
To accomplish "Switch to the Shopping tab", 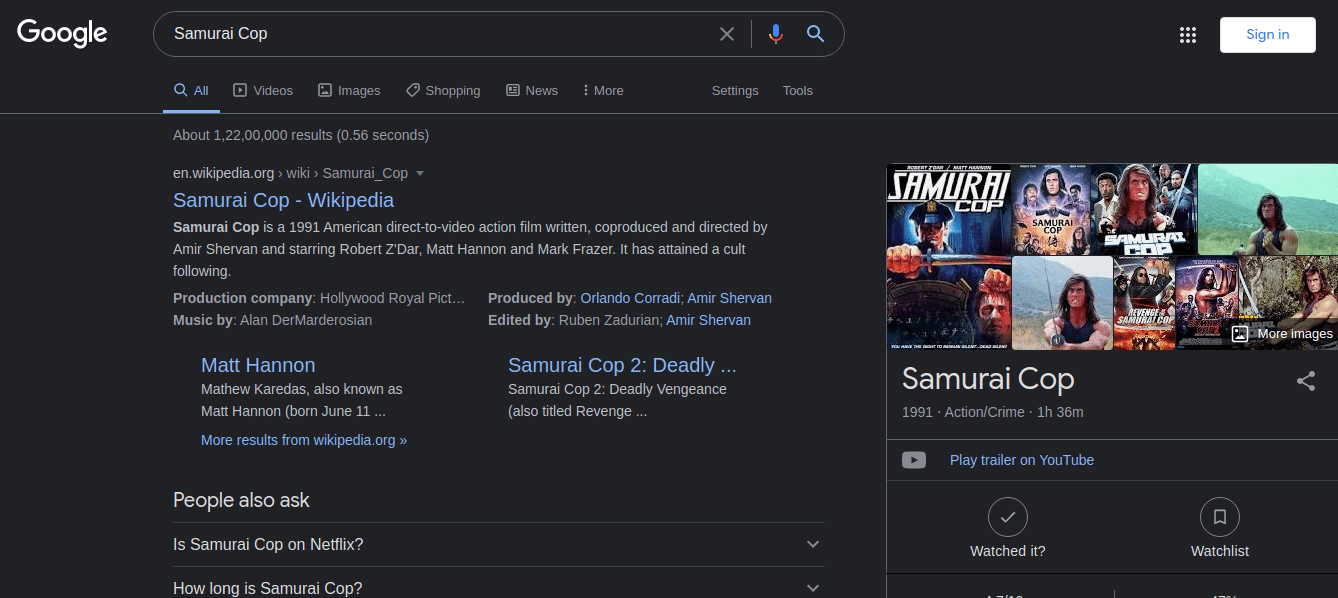I will pos(443,90).
